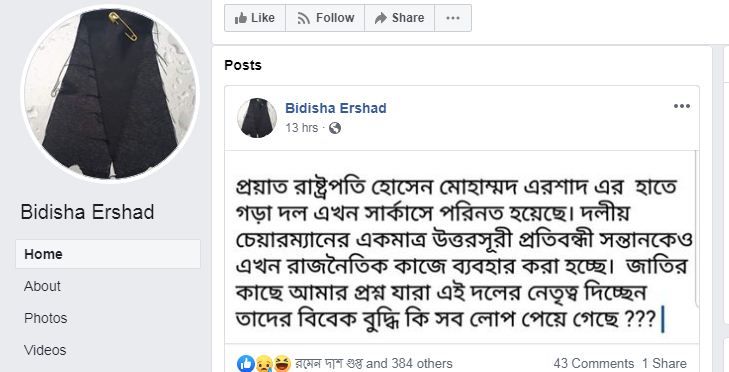Open the page's three-dot more options

pos(453,18)
